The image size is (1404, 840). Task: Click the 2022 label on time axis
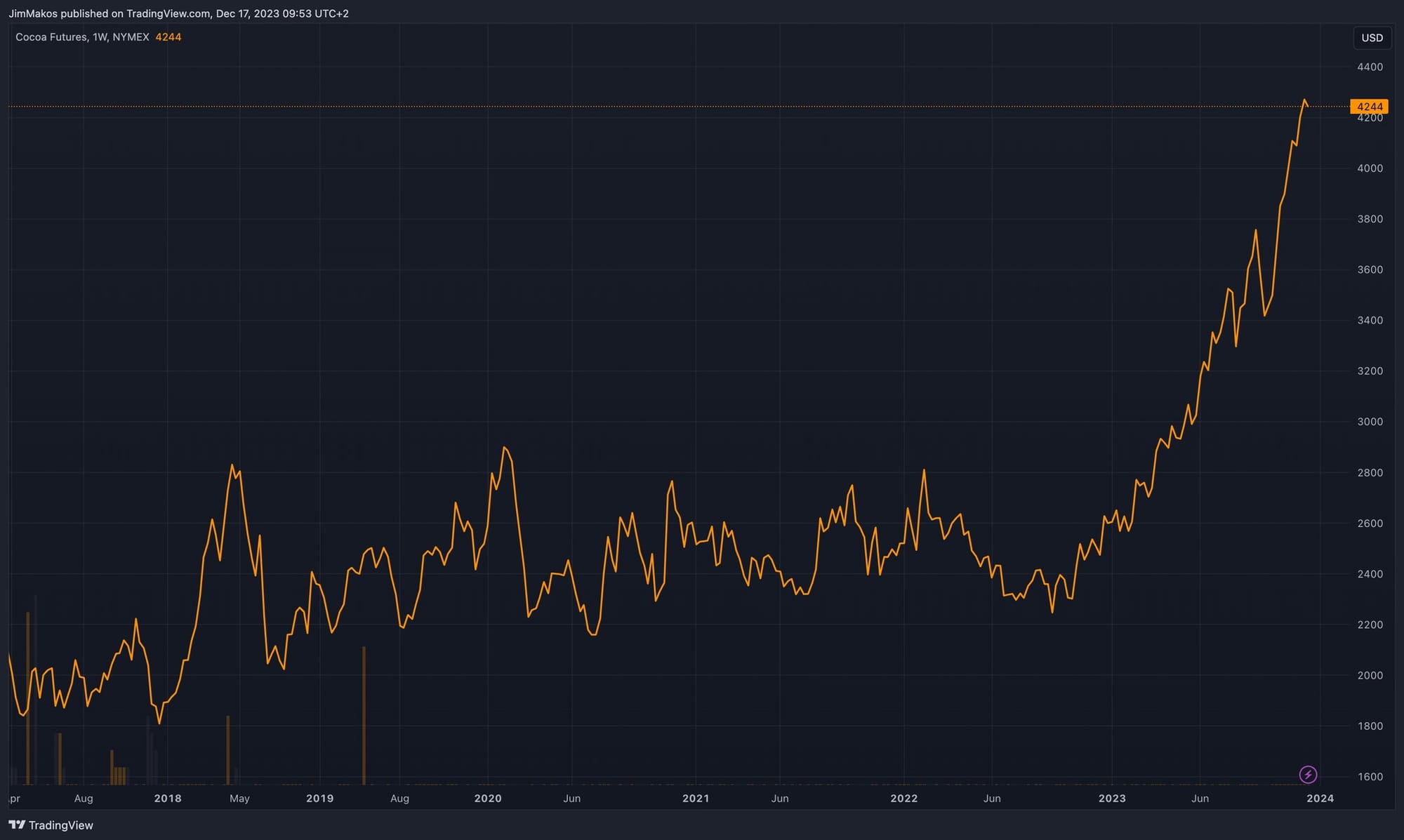(903, 799)
